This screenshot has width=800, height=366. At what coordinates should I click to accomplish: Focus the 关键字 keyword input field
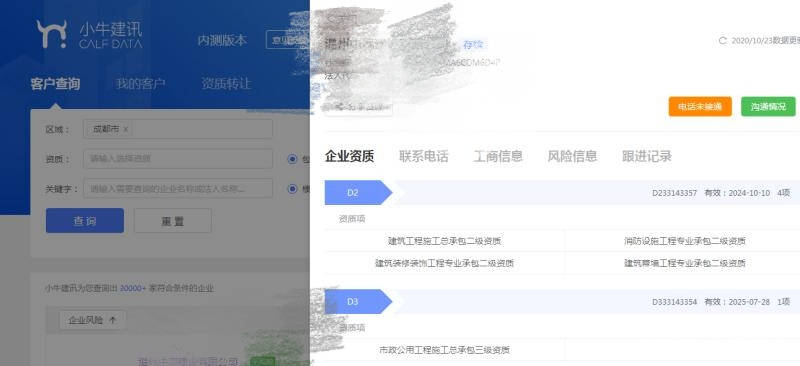178,189
